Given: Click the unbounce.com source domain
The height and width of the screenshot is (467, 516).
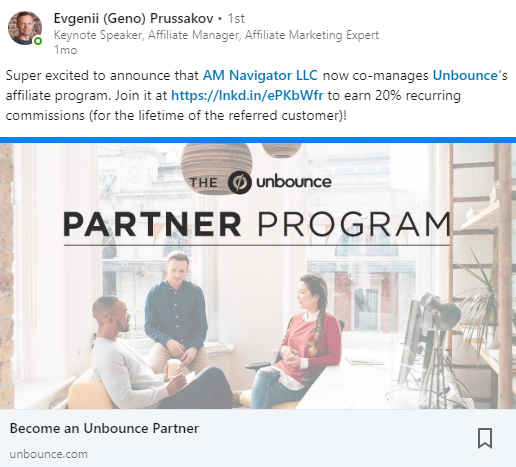Looking at the screenshot, I should point(49,454).
